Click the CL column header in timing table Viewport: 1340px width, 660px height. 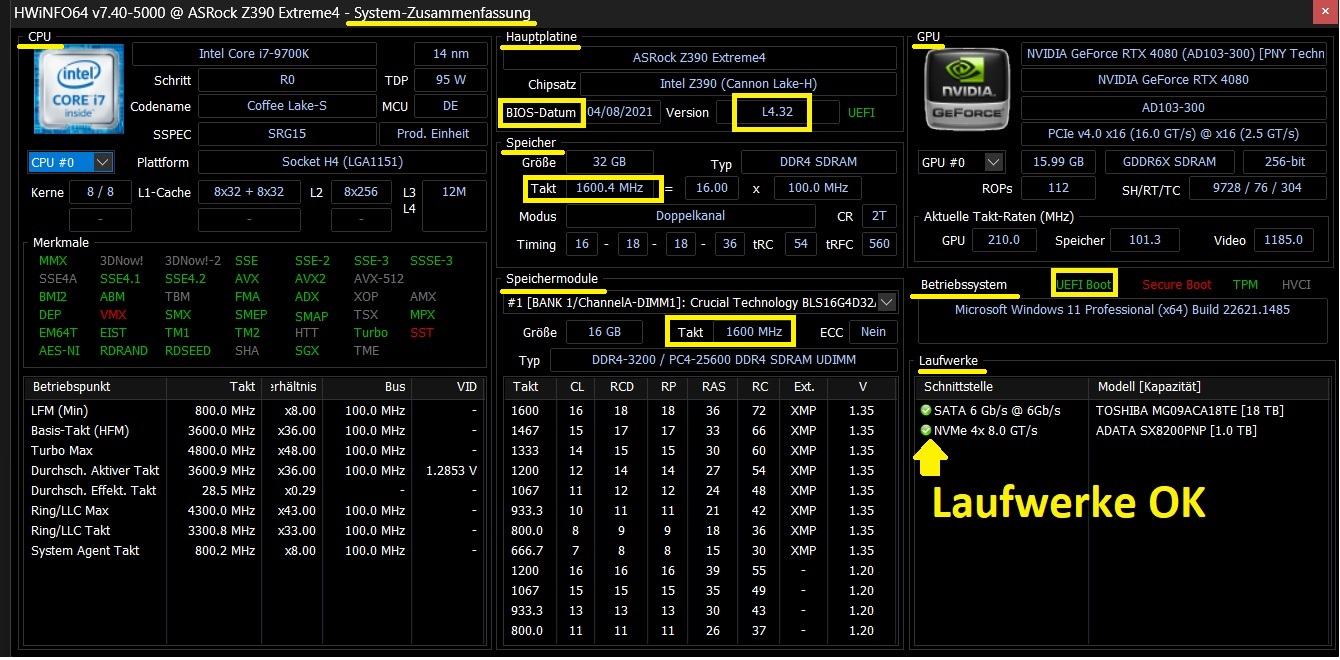click(x=577, y=386)
